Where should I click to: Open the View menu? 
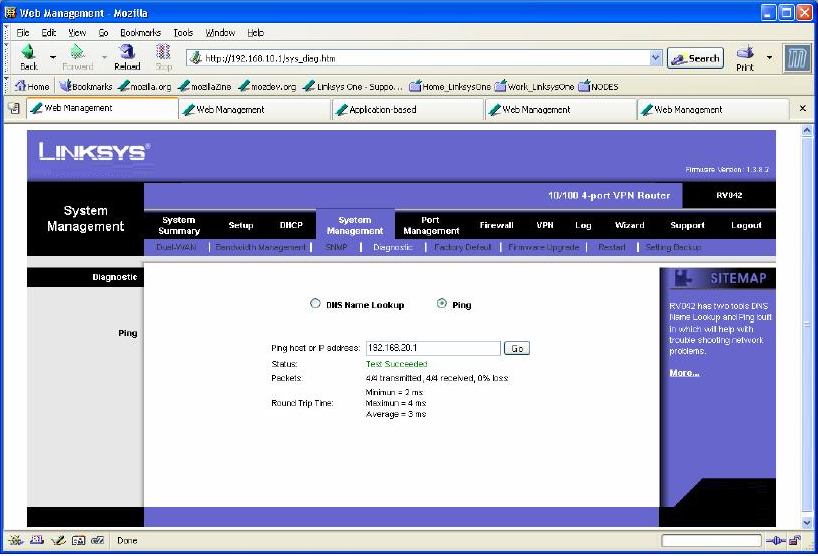pos(77,32)
